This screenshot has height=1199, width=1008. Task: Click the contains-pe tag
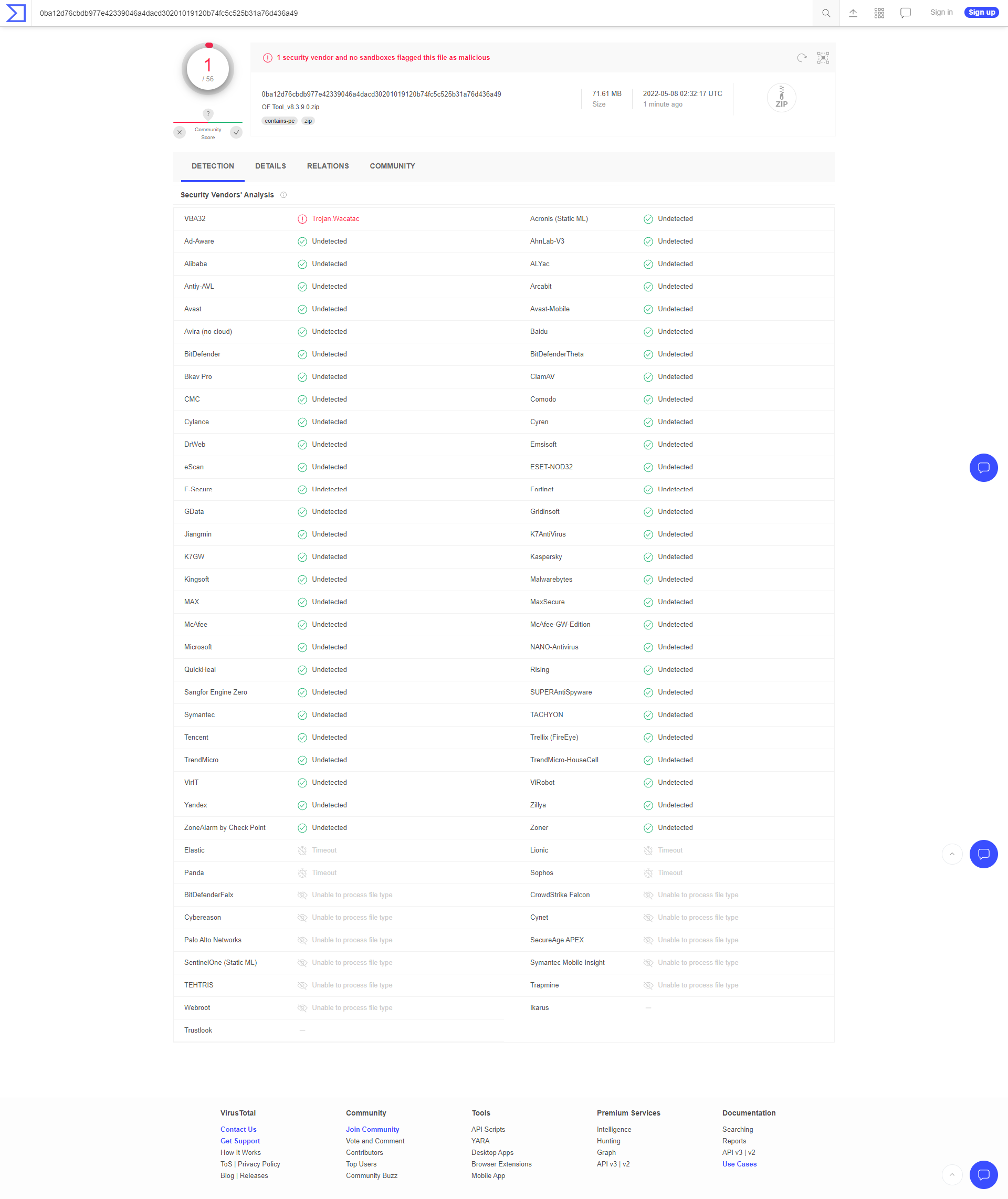[279, 121]
